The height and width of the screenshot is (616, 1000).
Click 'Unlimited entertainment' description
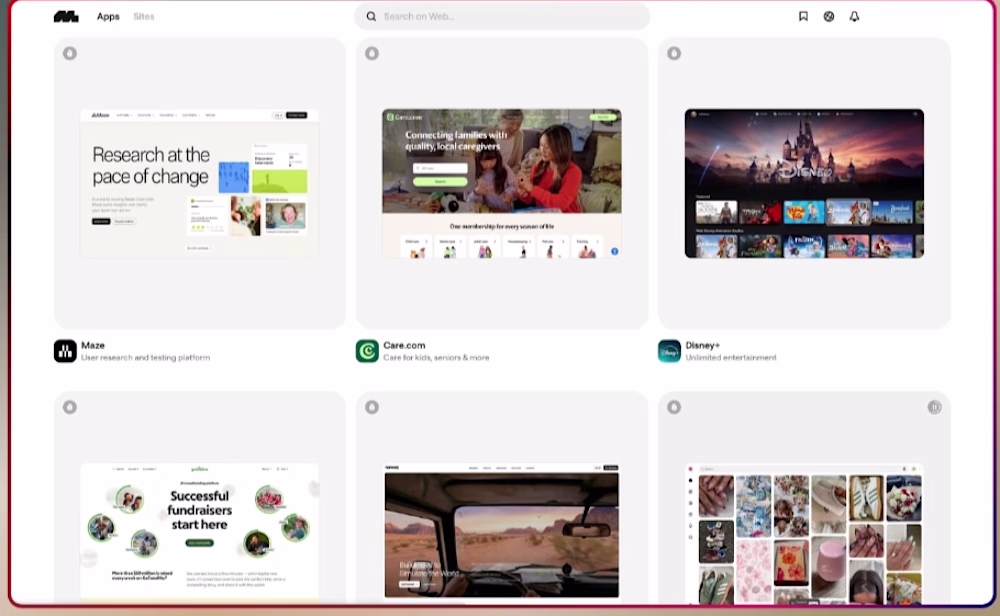[731, 358]
